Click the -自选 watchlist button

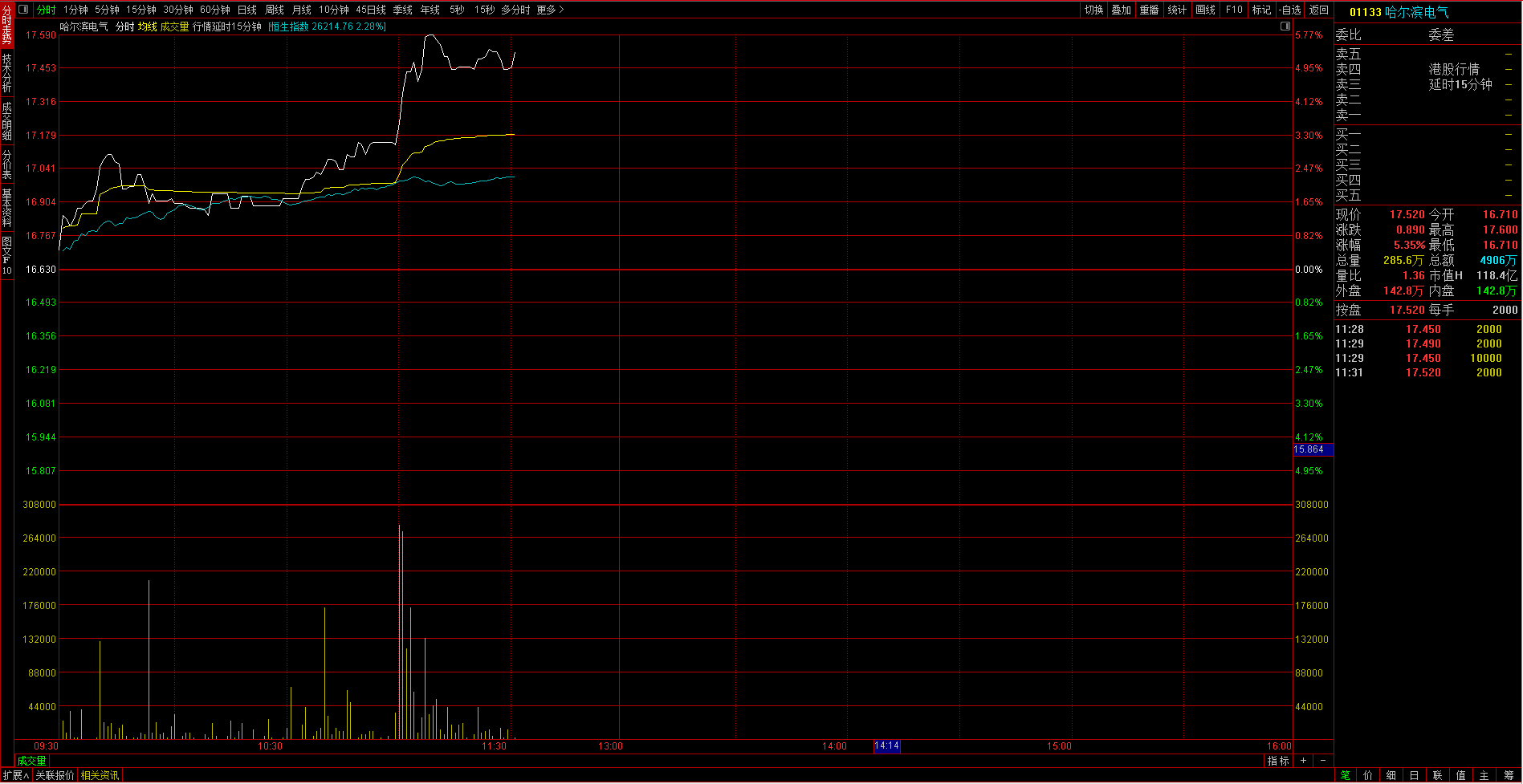(1290, 10)
